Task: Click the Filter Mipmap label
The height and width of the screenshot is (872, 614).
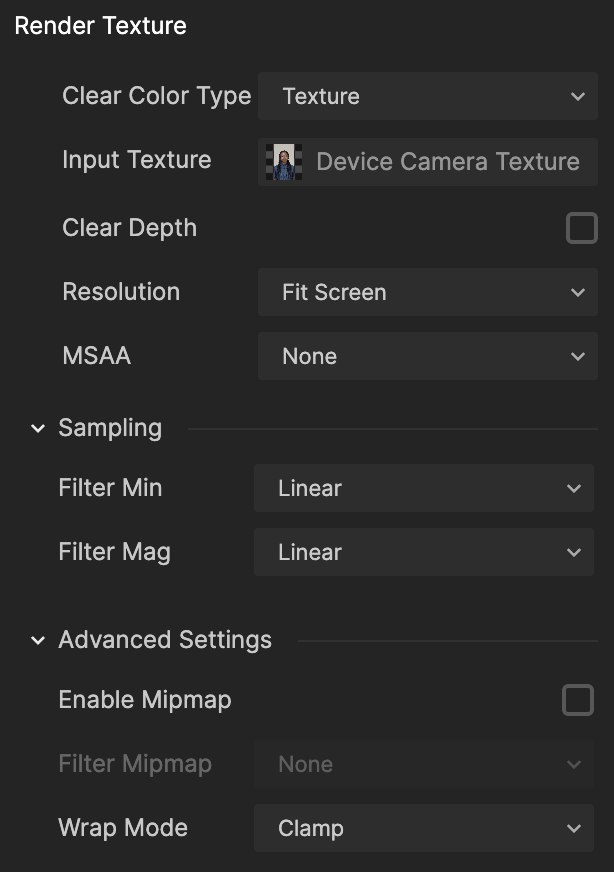Action: point(135,764)
